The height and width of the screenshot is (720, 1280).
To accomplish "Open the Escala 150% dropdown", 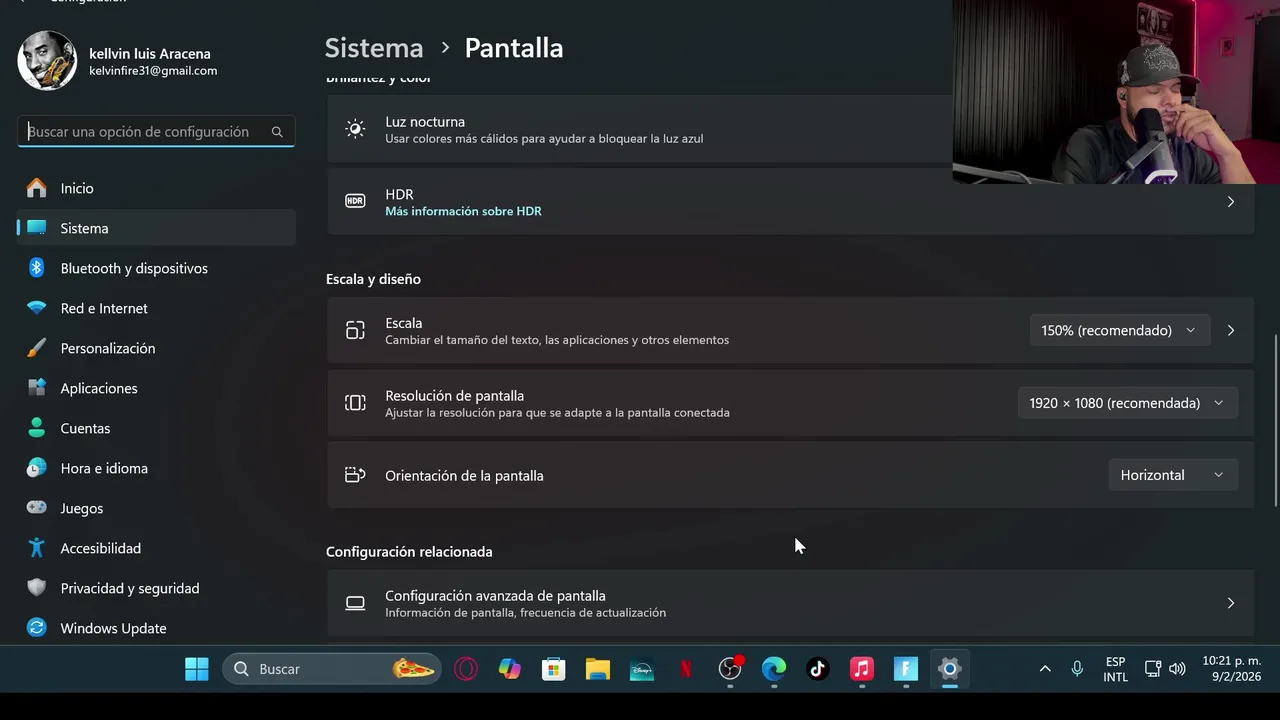I will pos(1119,330).
